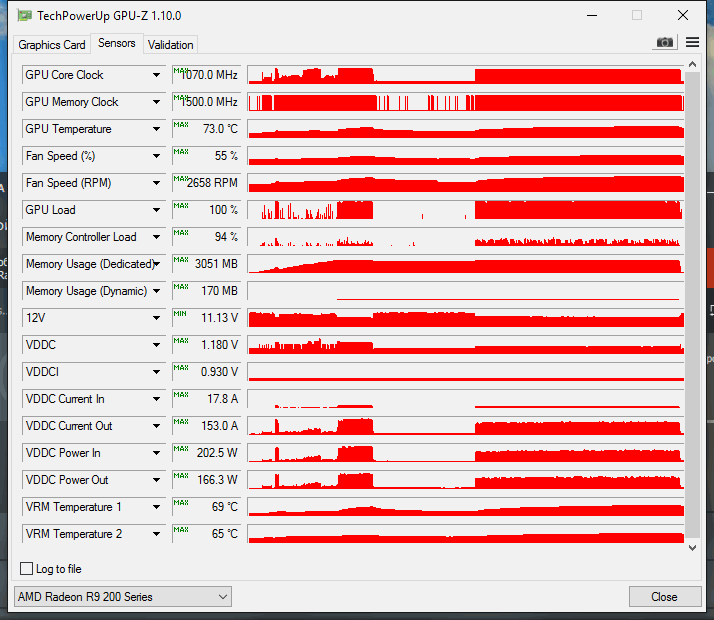Screen dimensions: 714x620
Task: Open the VDDC Current In dropdown
Action: pos(156,399)
